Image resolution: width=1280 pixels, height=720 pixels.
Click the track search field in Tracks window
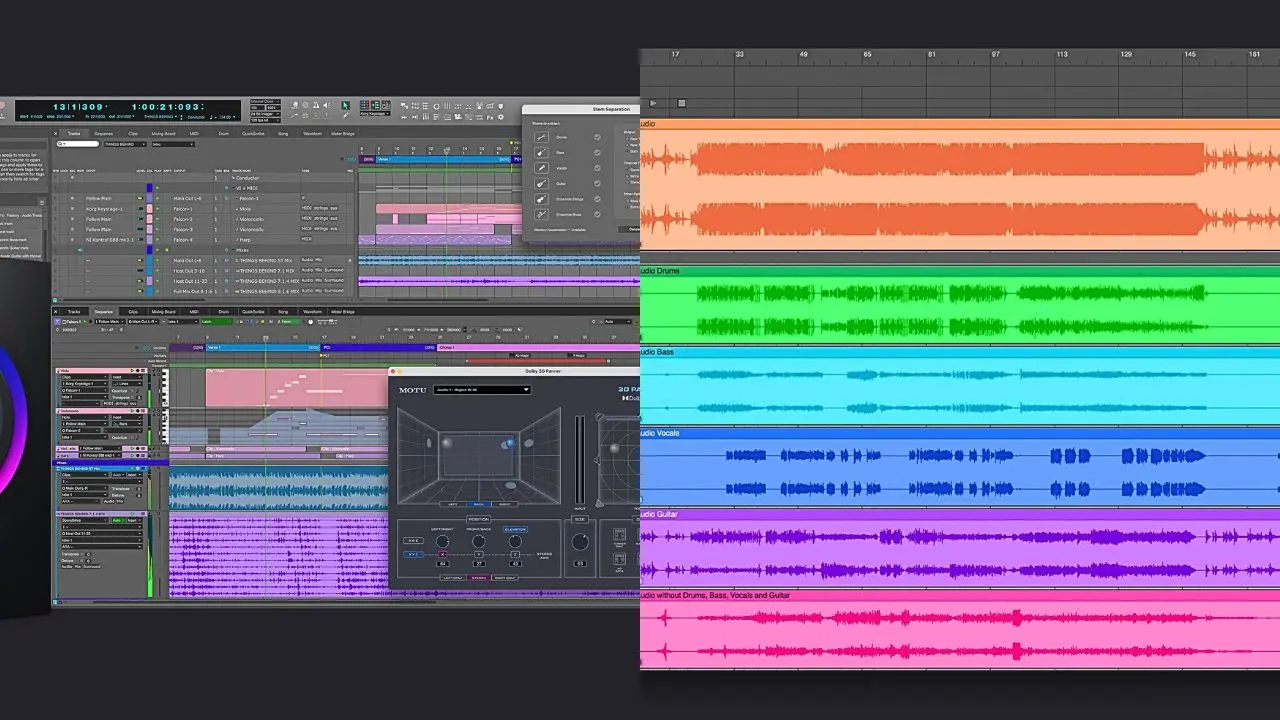click(x=78, y=144)
